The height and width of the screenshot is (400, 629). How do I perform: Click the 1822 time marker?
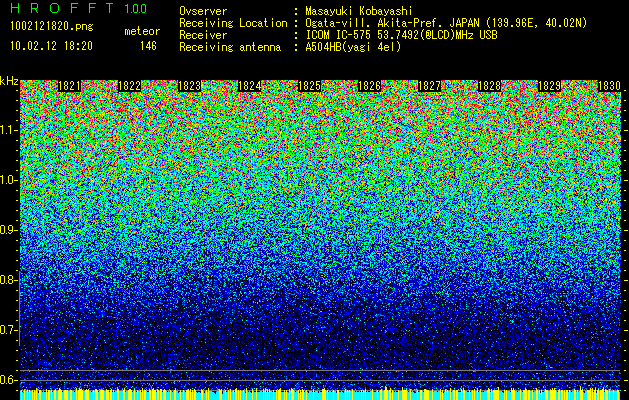[130, 86]
